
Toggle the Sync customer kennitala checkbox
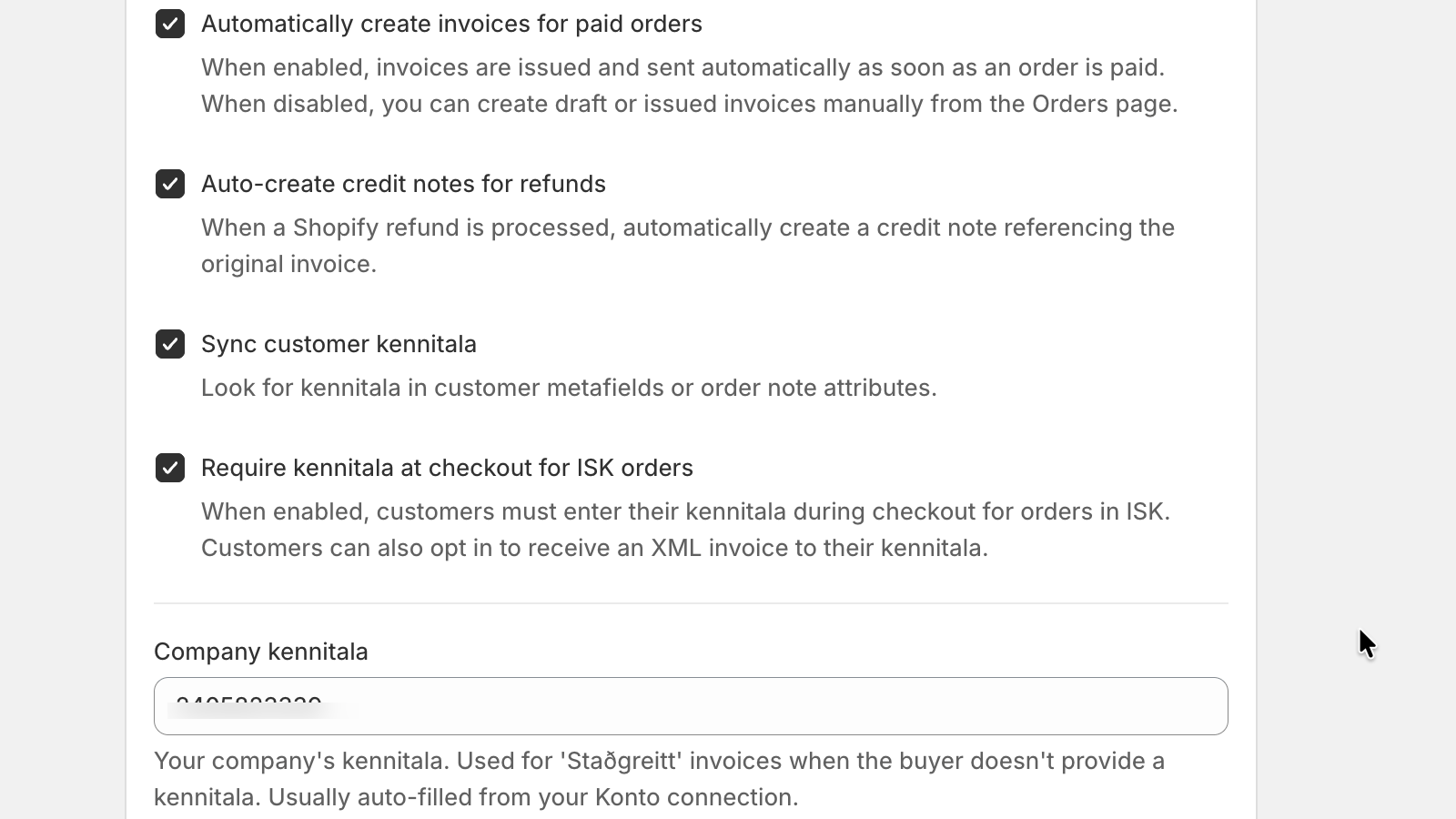click(170, 344)
